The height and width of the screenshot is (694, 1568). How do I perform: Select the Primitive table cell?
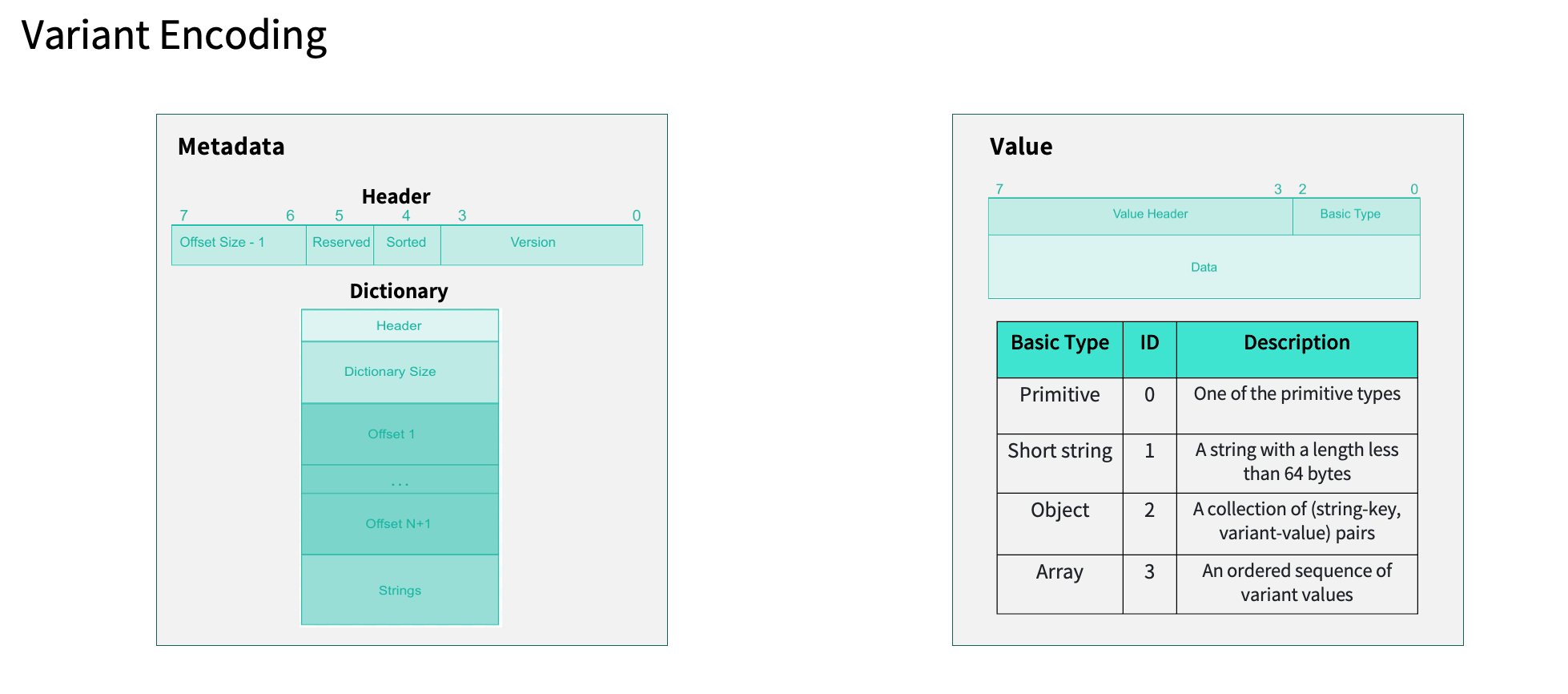coord(1059,395)
